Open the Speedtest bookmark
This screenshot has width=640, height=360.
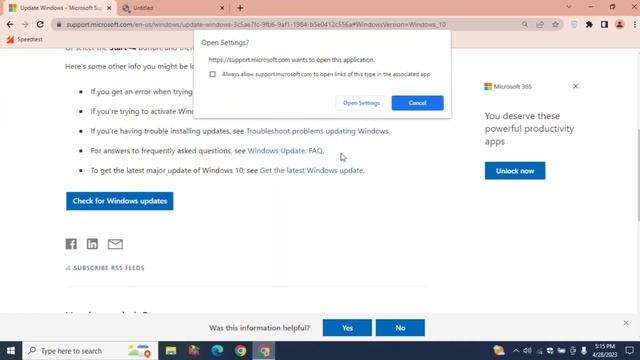coord(24,40)
